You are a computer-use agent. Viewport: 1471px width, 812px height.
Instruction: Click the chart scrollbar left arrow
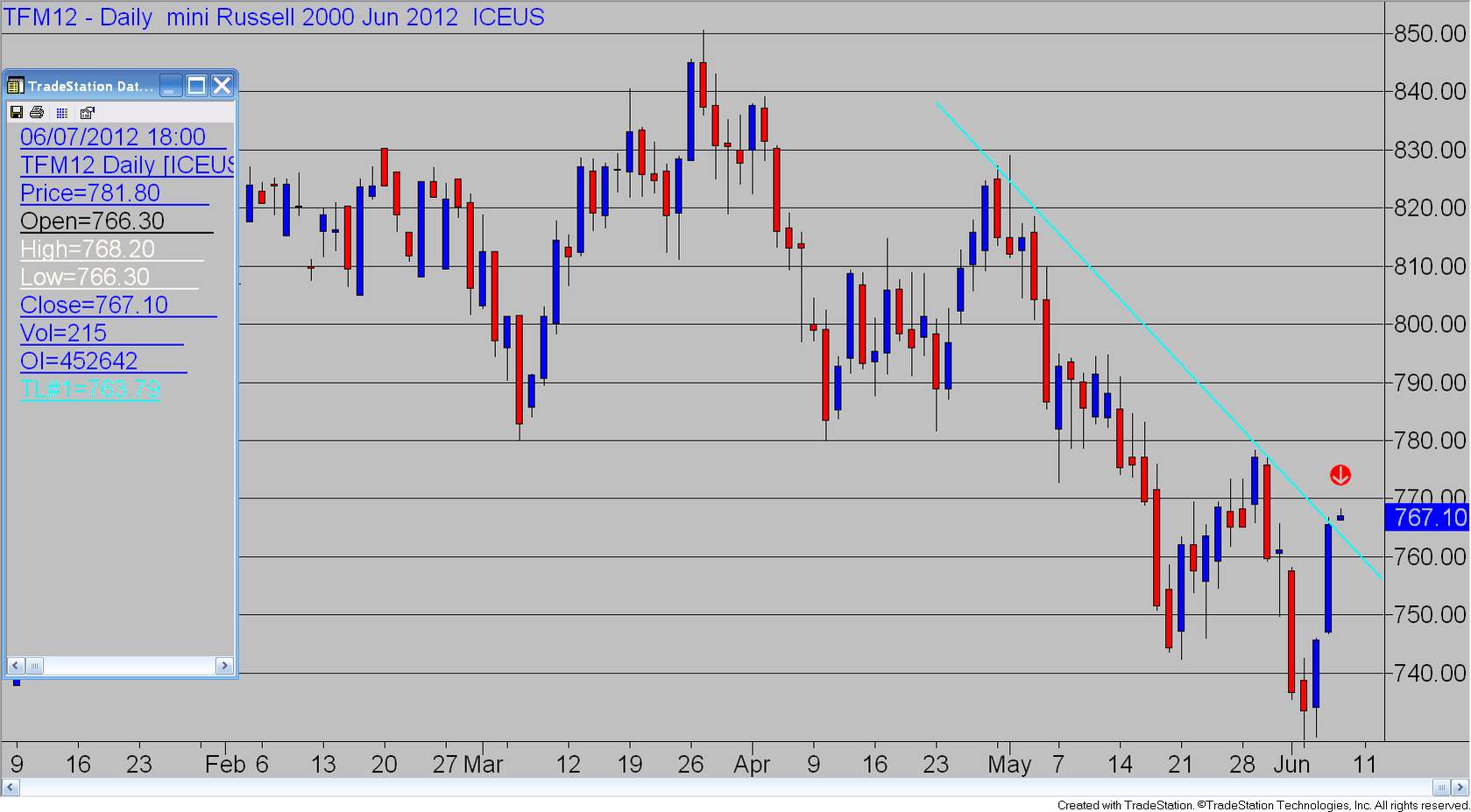click(10, 787)
